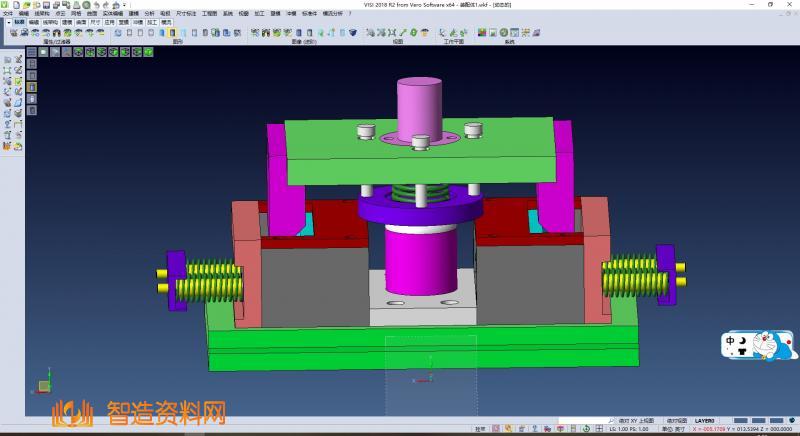Toggle the highlighted shading mode in viewport sidebar

(31, 87)
